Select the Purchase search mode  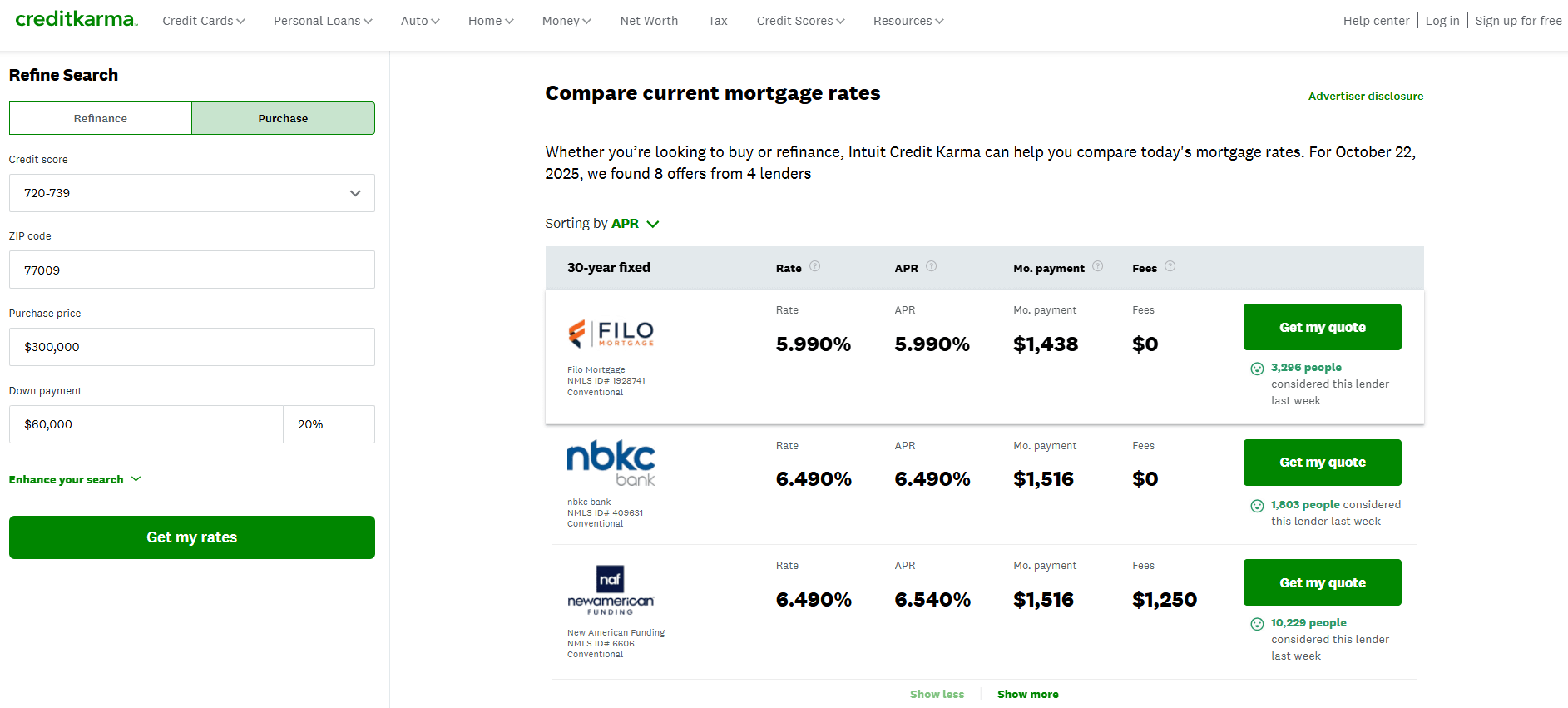(x=283, y=117)
